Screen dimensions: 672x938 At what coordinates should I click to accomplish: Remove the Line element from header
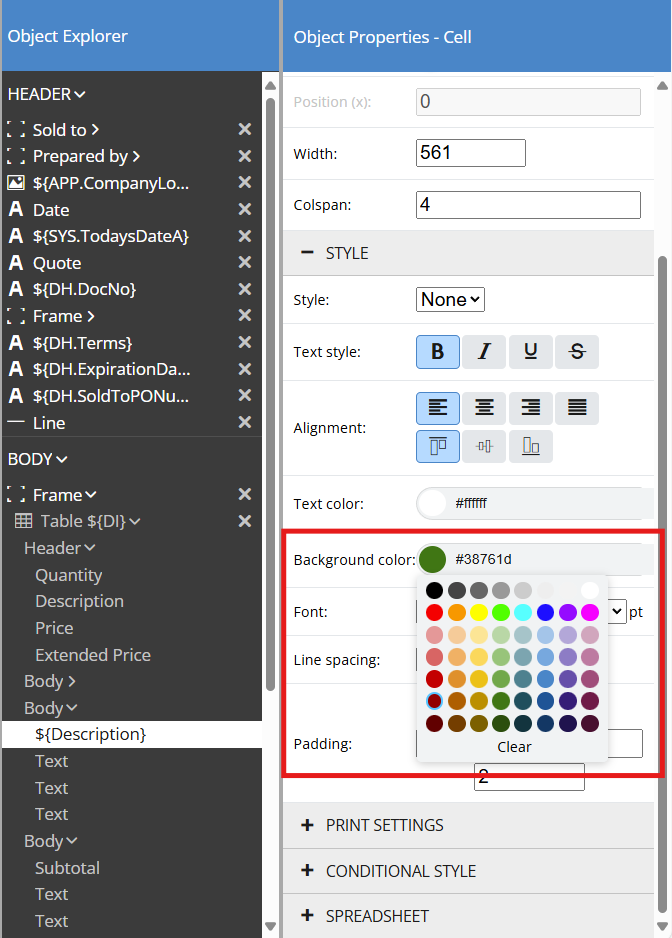244,423
